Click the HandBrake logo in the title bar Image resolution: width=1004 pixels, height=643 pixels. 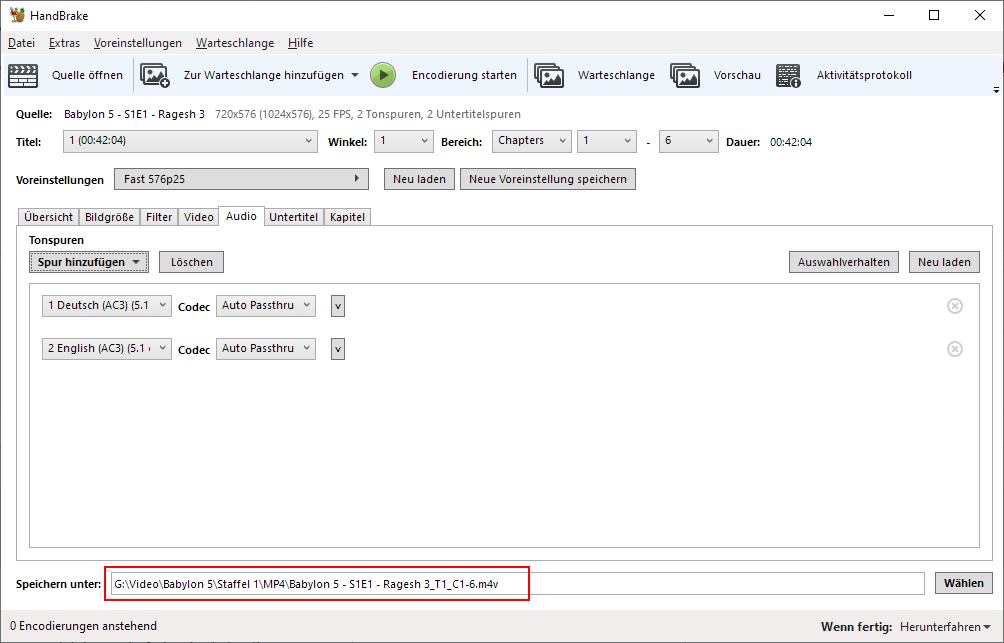(17, 15)
